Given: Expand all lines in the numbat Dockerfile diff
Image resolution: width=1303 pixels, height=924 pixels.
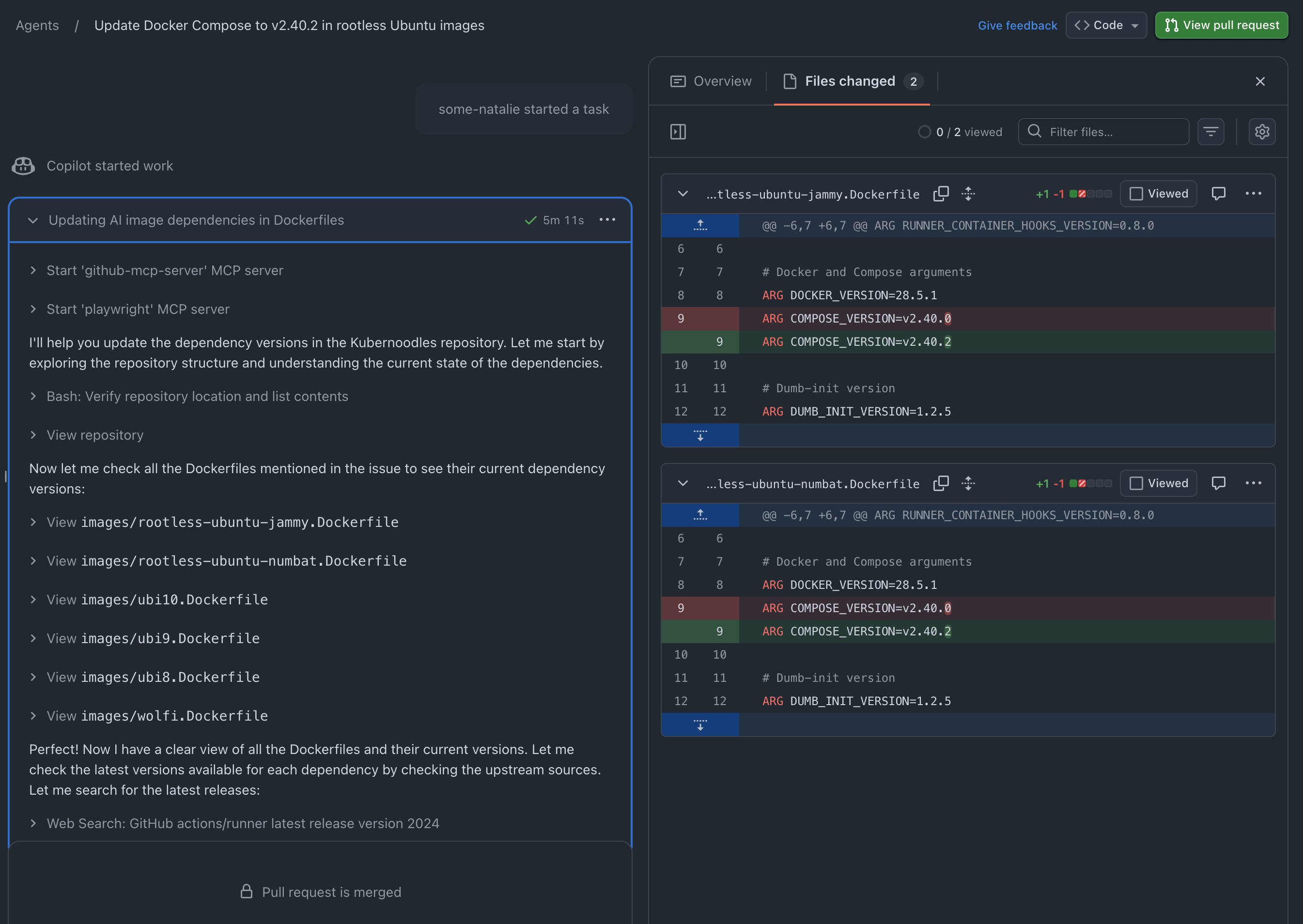Looking at the screenshot, I should pyautogui.click(x=968, y=483).
